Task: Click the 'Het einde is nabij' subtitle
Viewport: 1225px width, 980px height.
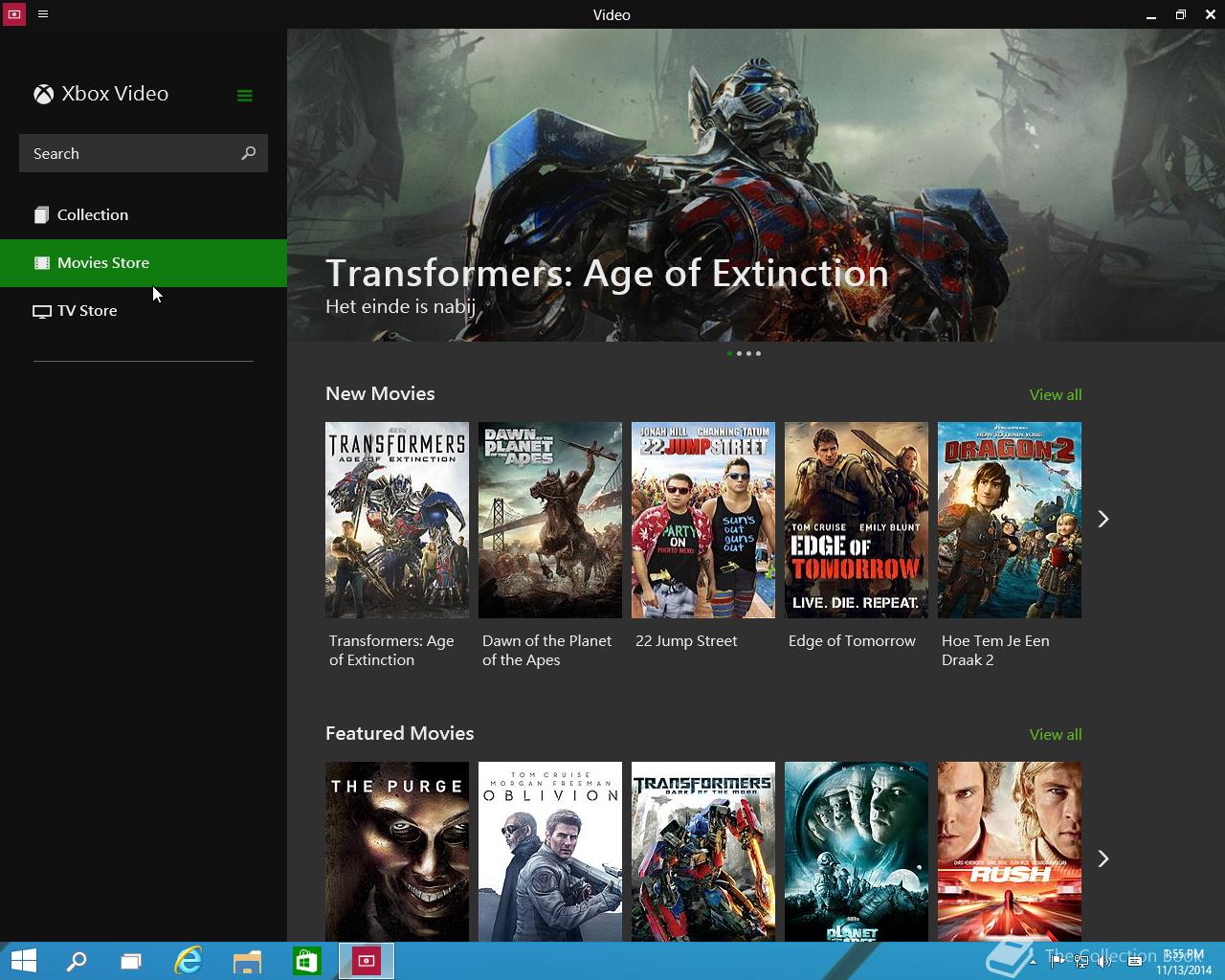Action: [x=400, y=306]
